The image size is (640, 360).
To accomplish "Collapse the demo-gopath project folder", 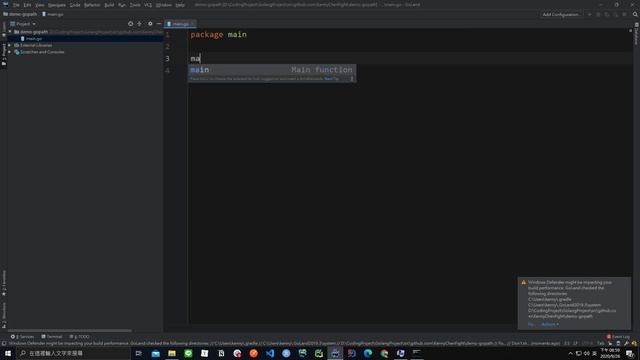I will (x=10, y=32).
